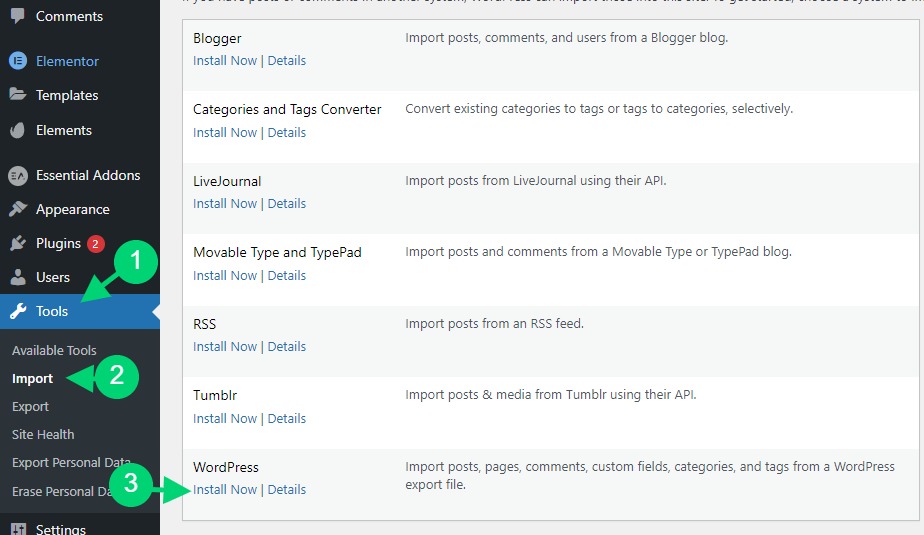The image size is (924, 535).
Task: Click the Templates folder icon
Action: pos(18,94)
